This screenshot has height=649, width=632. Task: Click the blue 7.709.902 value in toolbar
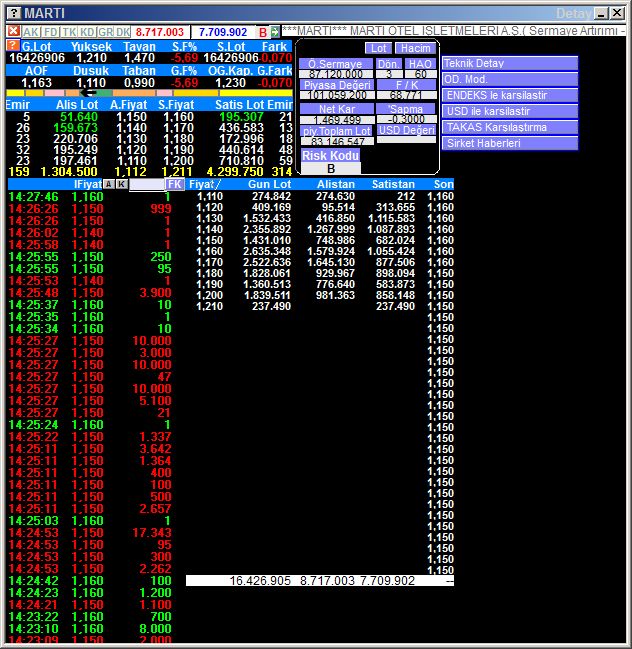223,32
